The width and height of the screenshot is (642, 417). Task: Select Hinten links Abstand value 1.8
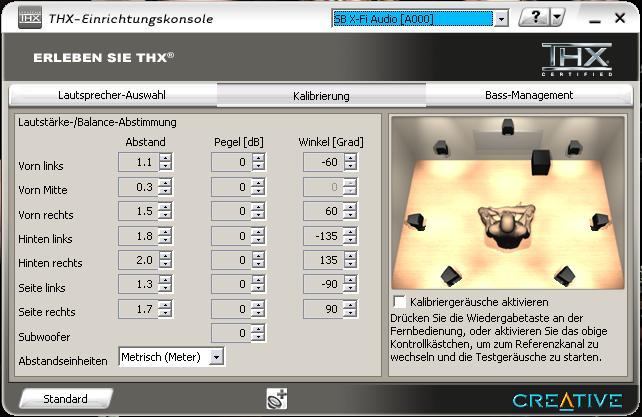[138, 236]
